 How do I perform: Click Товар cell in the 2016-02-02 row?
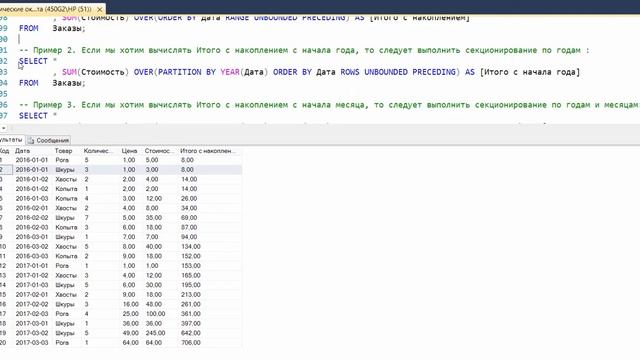65,218
